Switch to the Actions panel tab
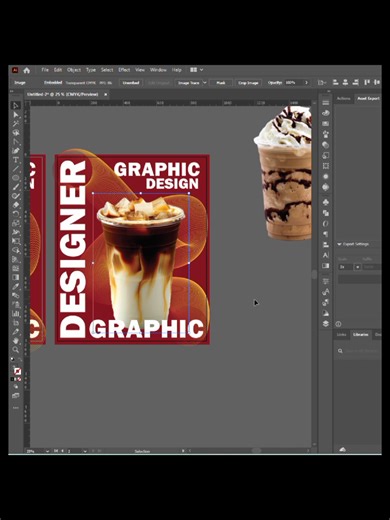Screen dimensions: 390x520 point(343,99)
